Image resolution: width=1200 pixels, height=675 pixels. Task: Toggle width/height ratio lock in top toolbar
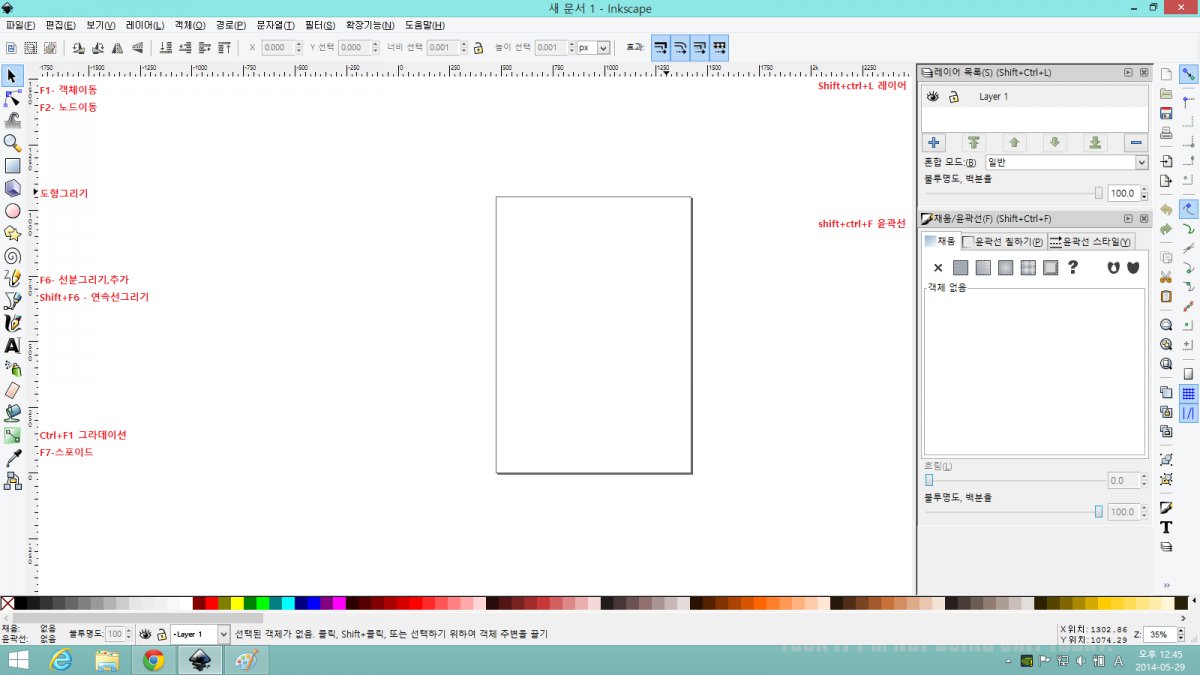click(x=478, y=47)
